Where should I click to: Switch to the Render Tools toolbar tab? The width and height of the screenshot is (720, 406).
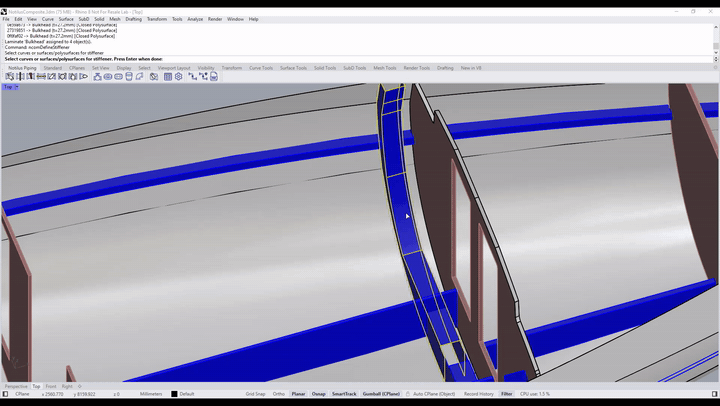click(x=417, y=68)
